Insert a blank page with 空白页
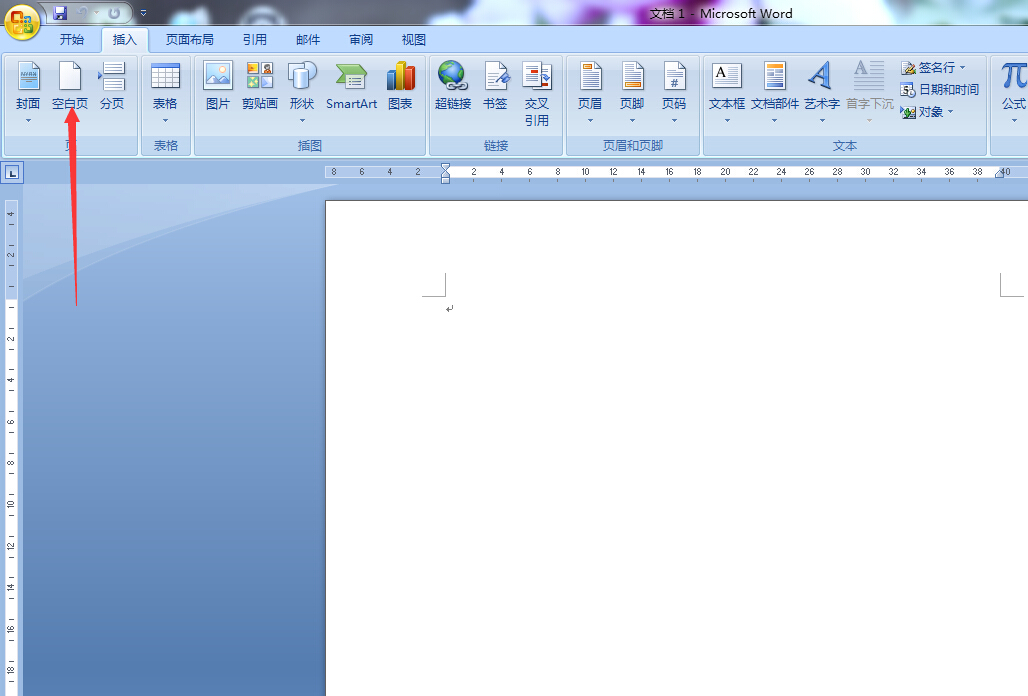The height and width of the screenshot is (696, 1028). coord(69,85)
